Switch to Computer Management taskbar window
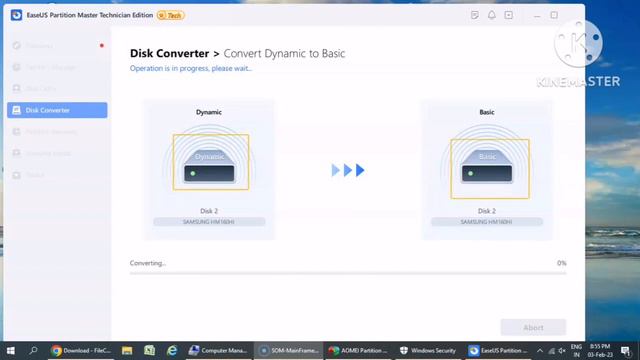 tap(218, 351)
